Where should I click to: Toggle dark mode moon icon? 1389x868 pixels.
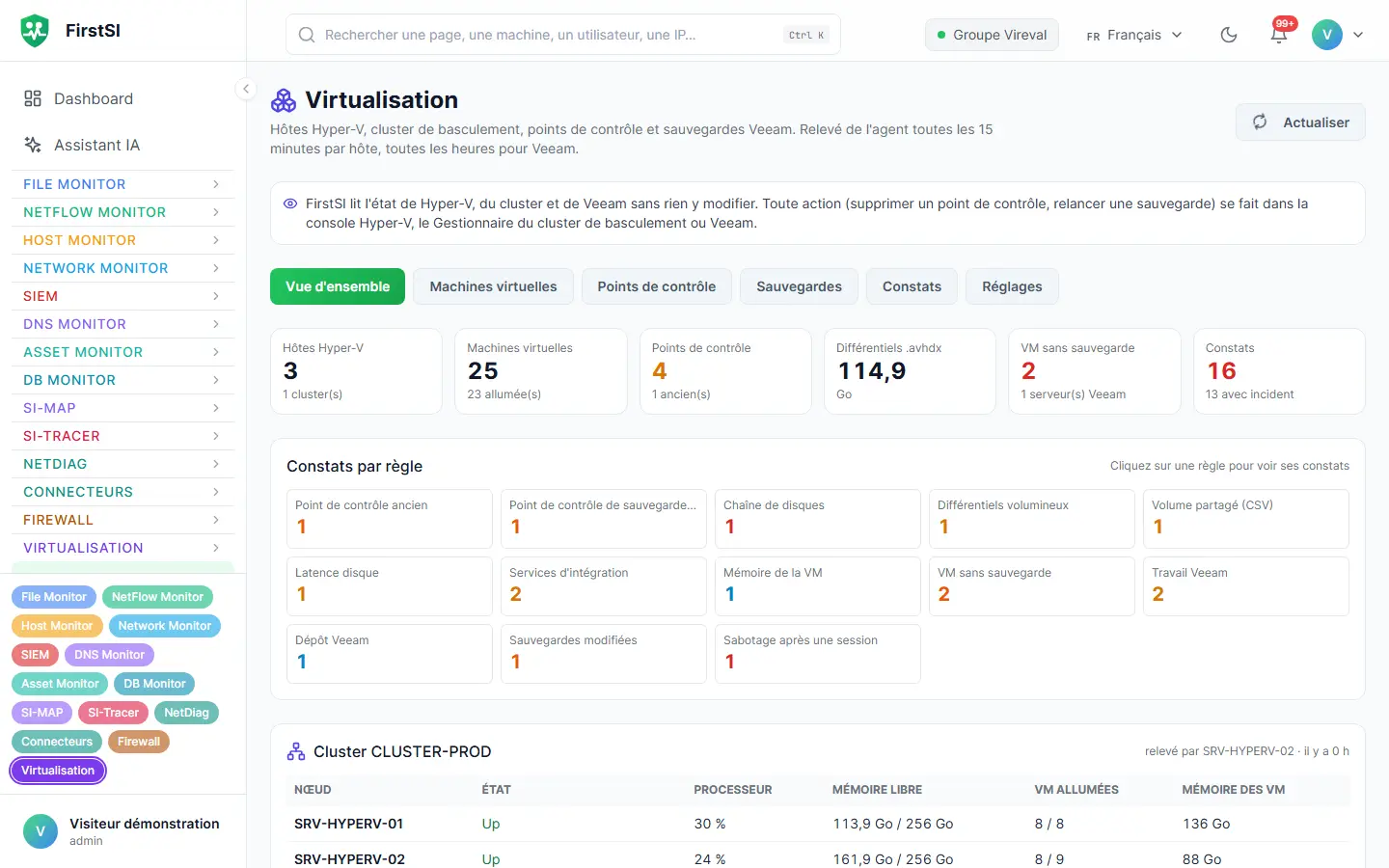pyautogui.click(x=1229, y=35)
